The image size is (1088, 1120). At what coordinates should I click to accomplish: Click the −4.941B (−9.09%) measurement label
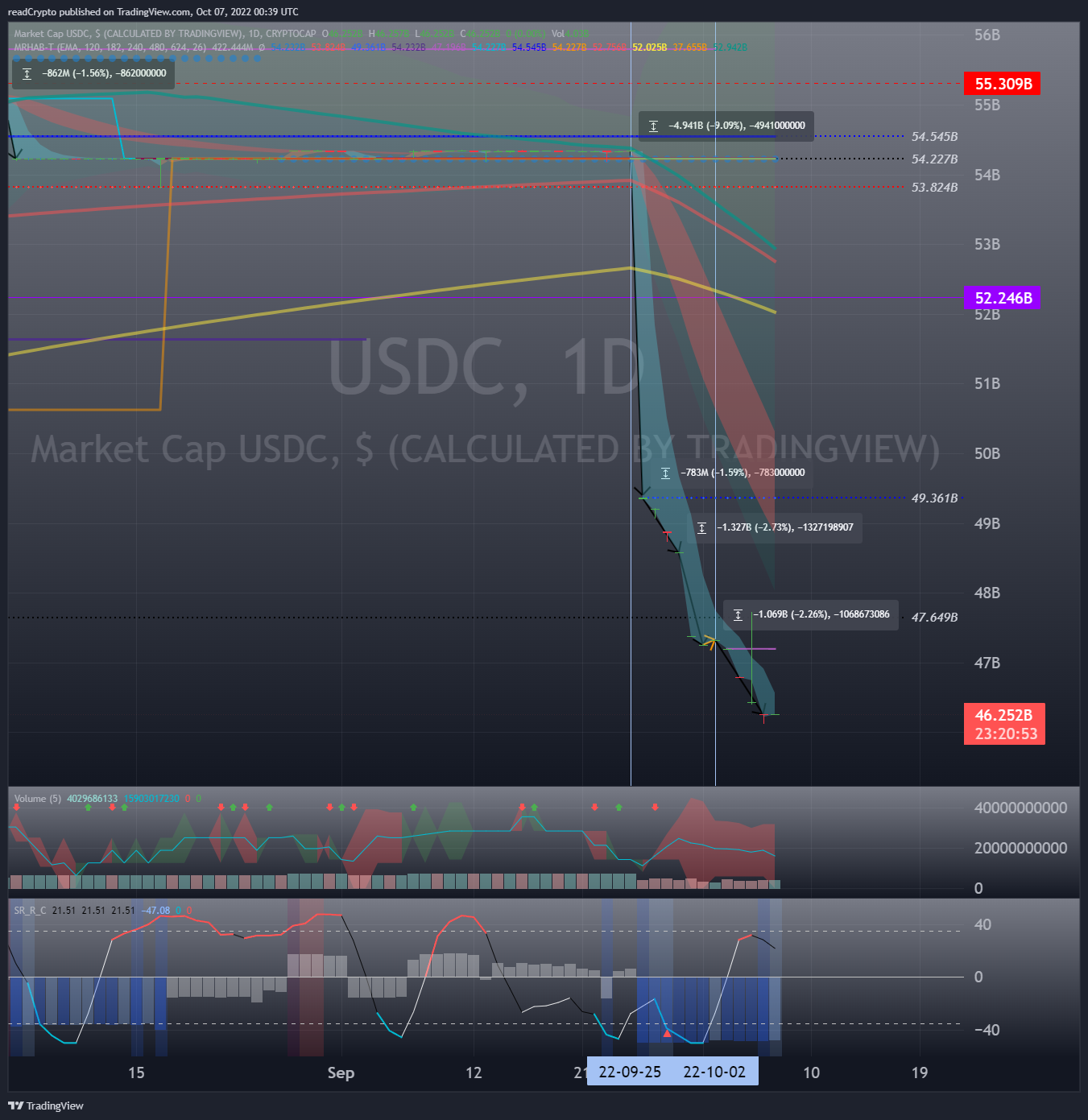point(736,126)
